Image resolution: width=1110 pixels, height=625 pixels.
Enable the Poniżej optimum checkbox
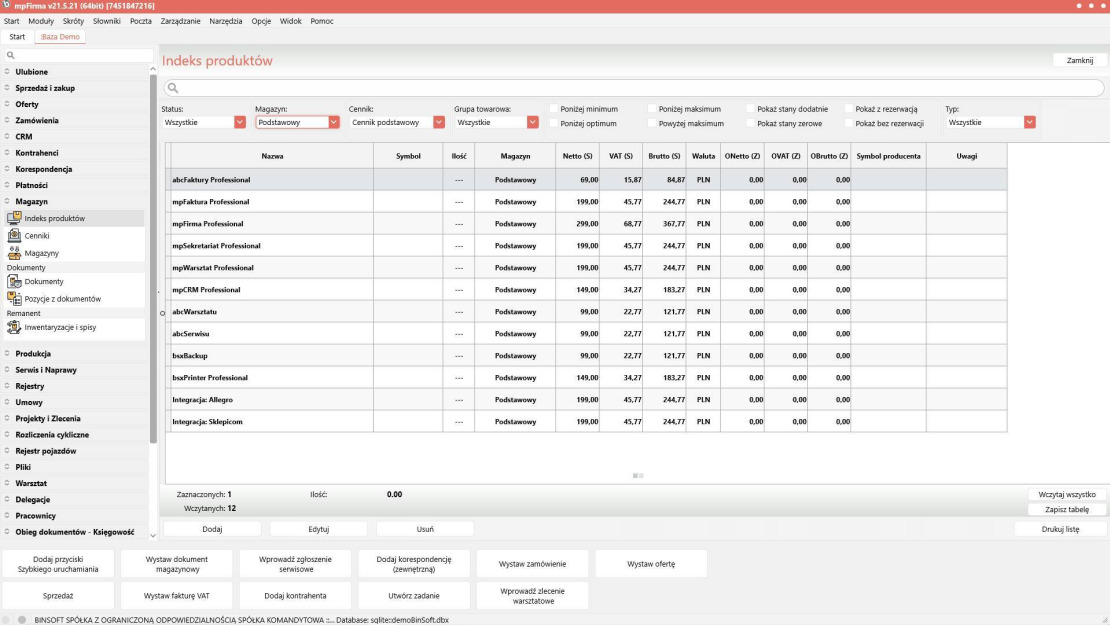point(554,123)
